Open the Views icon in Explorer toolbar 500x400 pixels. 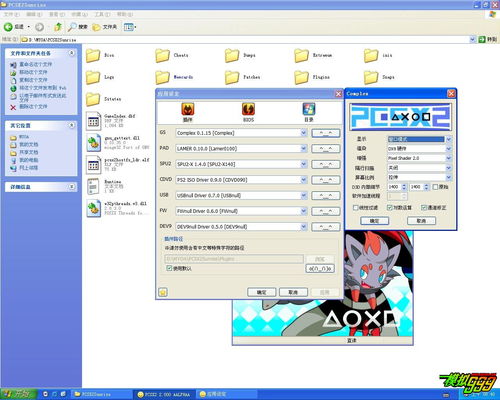tap(129, 27)
